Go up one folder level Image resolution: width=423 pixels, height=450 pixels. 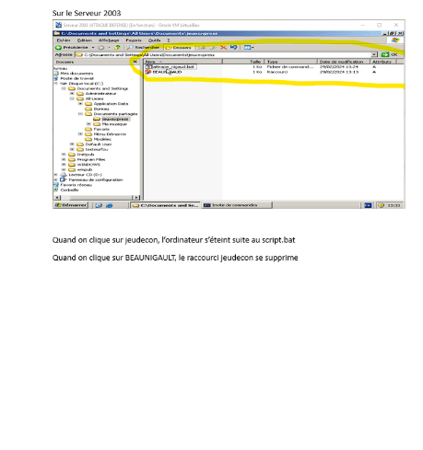(117, 47)
